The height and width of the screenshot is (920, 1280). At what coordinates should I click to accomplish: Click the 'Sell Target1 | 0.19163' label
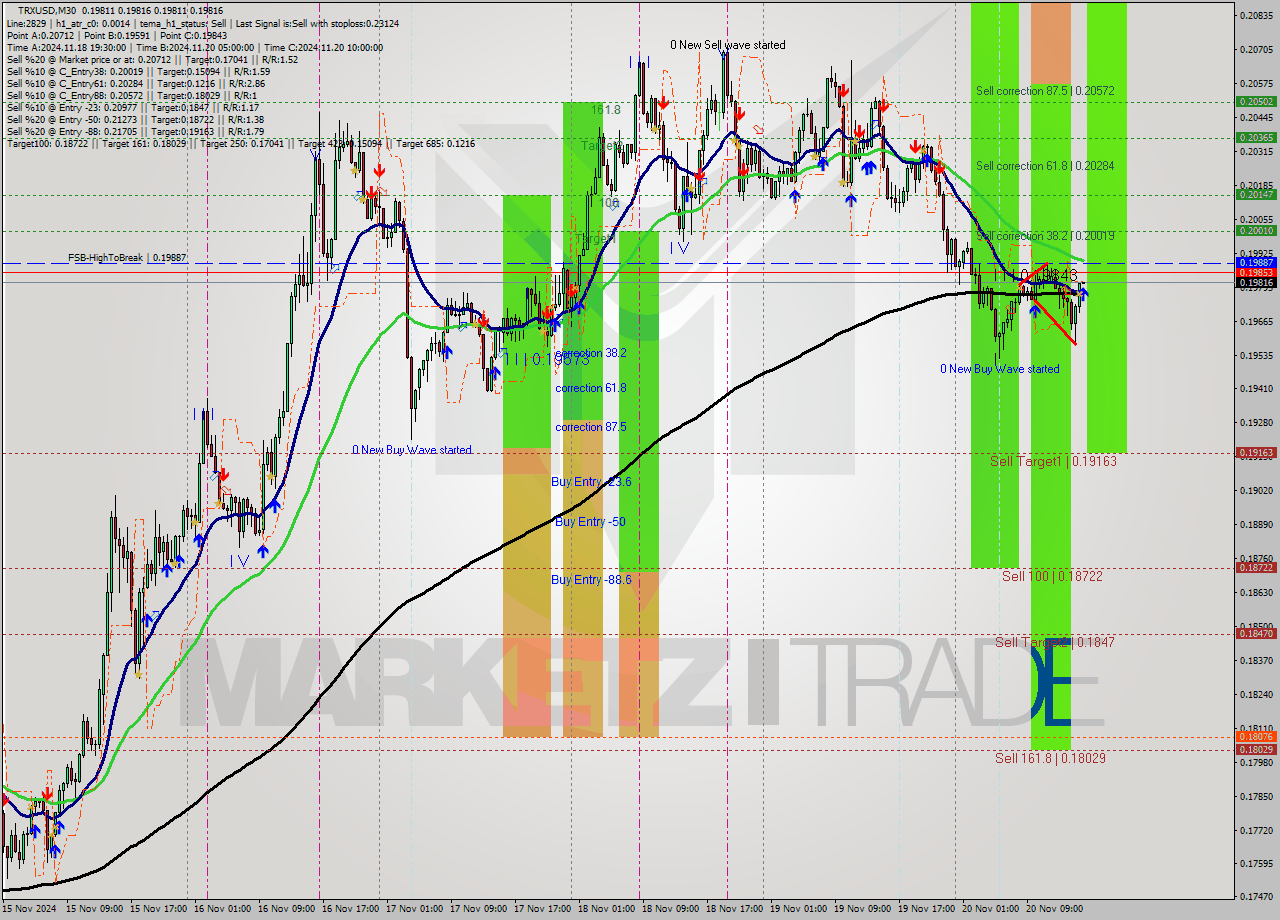point(1053,461)
